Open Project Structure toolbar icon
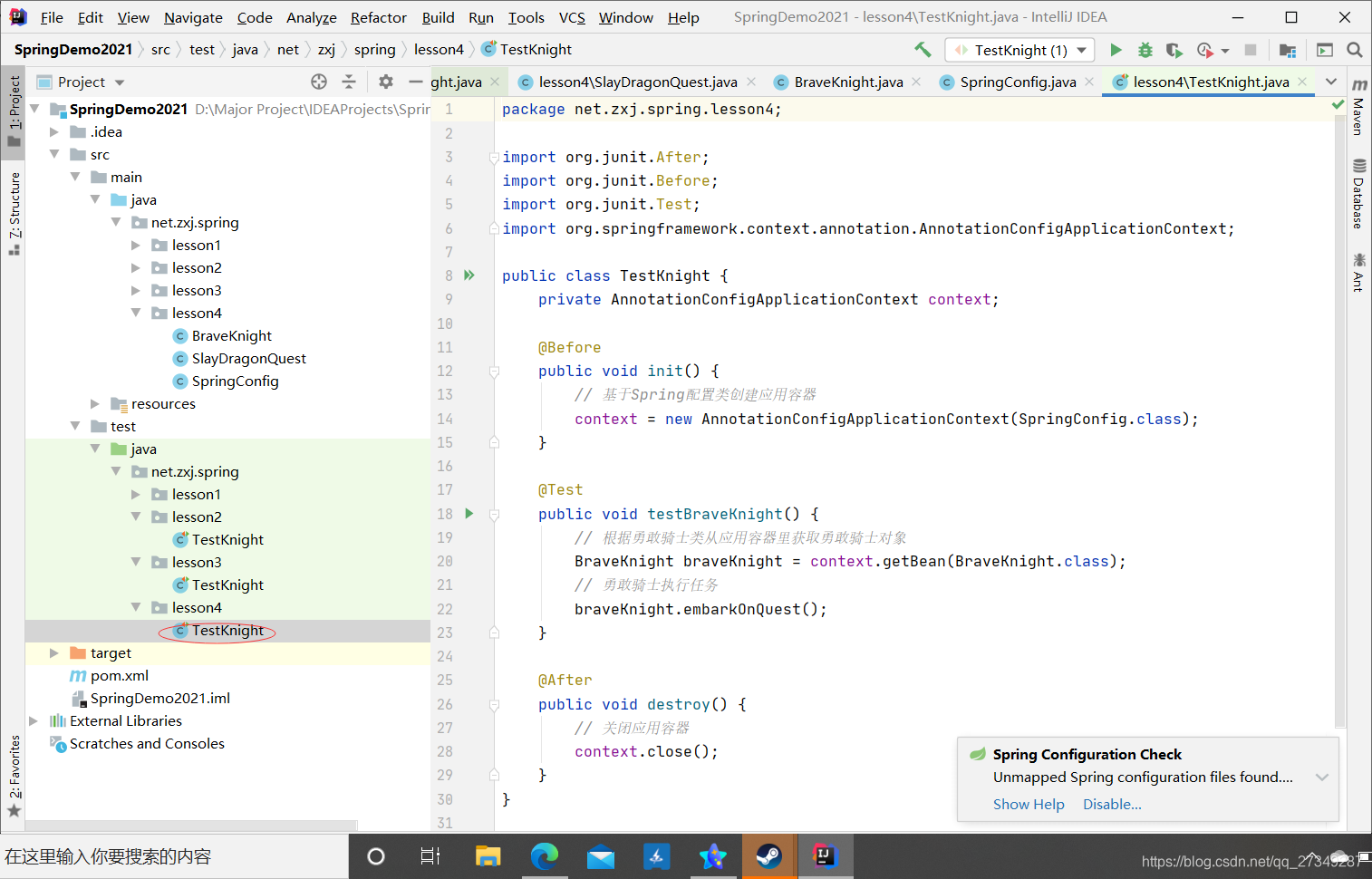This screenshot has width=1372, height=879. [x=1288, y=50]
